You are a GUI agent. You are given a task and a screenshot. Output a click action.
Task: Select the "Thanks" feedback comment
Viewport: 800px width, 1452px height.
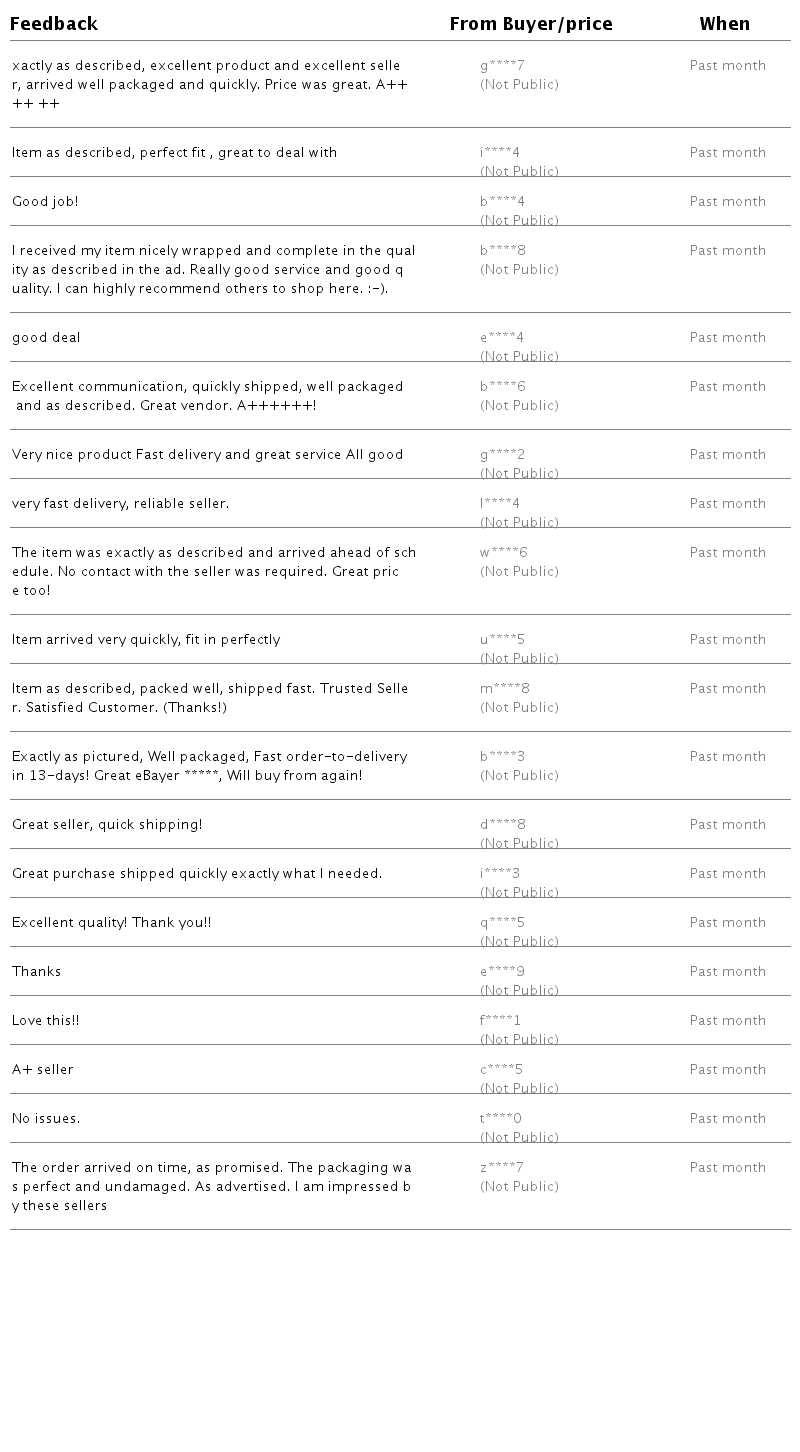[36, 972]
